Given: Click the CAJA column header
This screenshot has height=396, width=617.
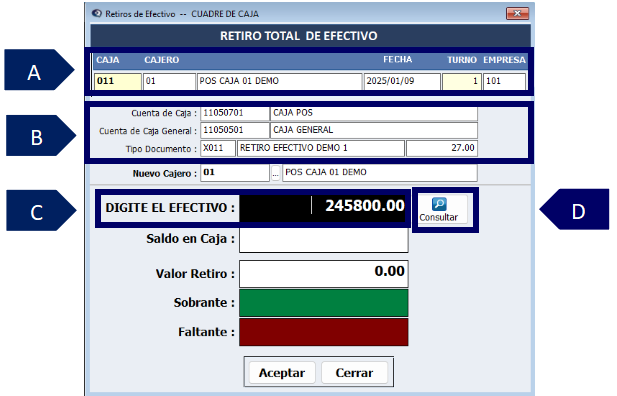Looking at the screenshot, I should tap(107, 60).
